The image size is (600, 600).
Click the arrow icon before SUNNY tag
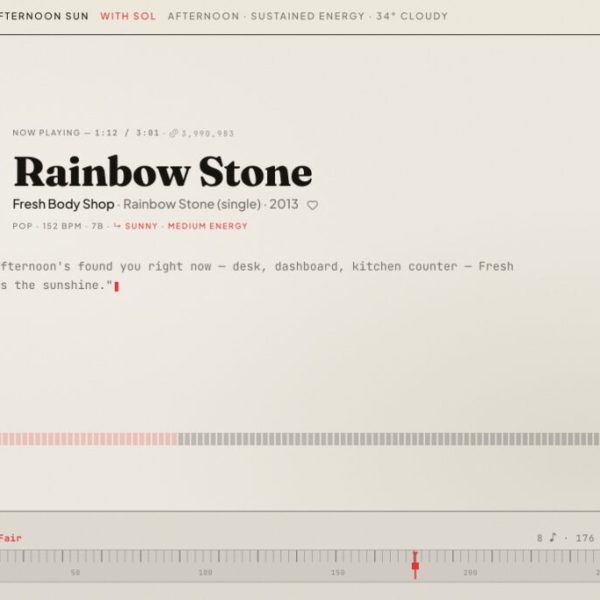pyautogui.click(x=117, y=226)
